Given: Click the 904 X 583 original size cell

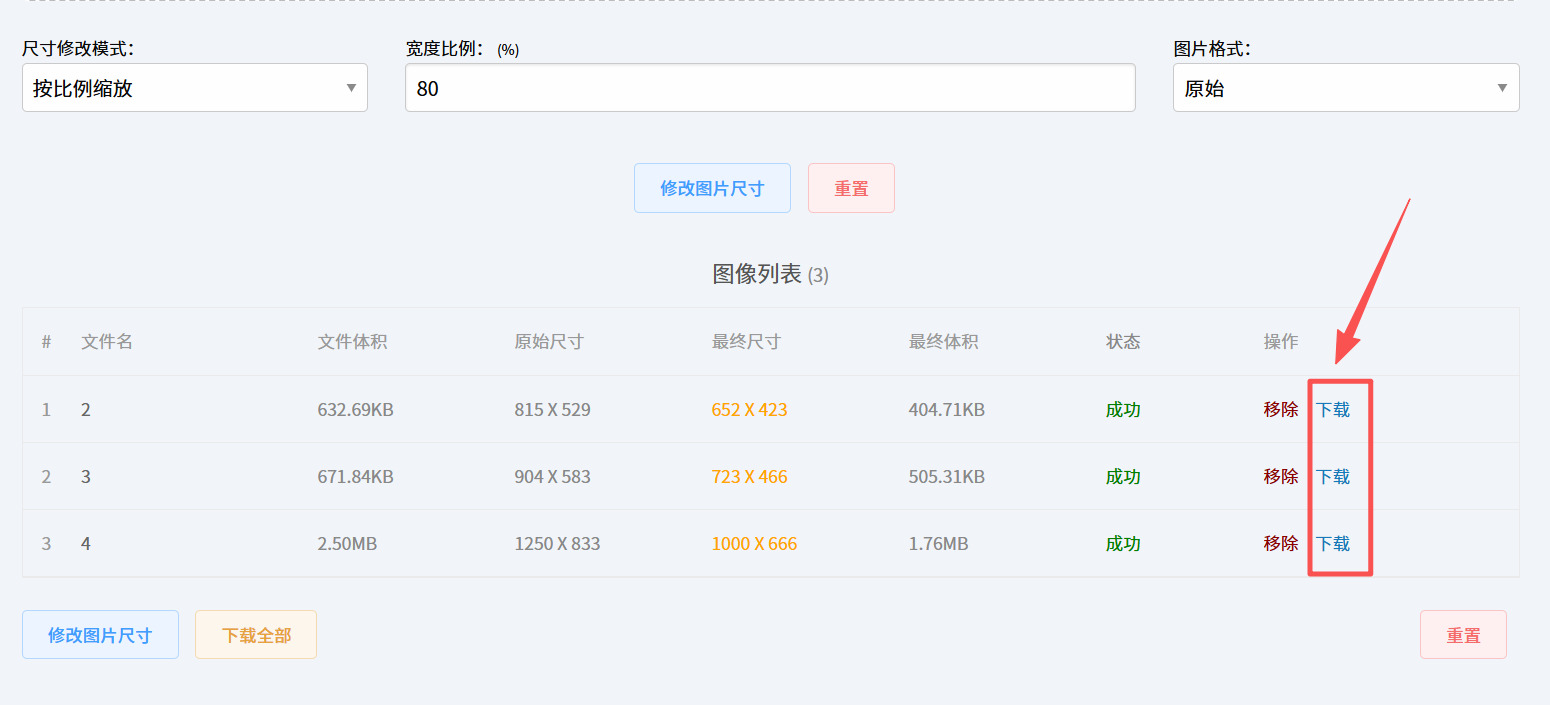Looking at the screenshot, I should pyautogui.click(x=552, y=476).
